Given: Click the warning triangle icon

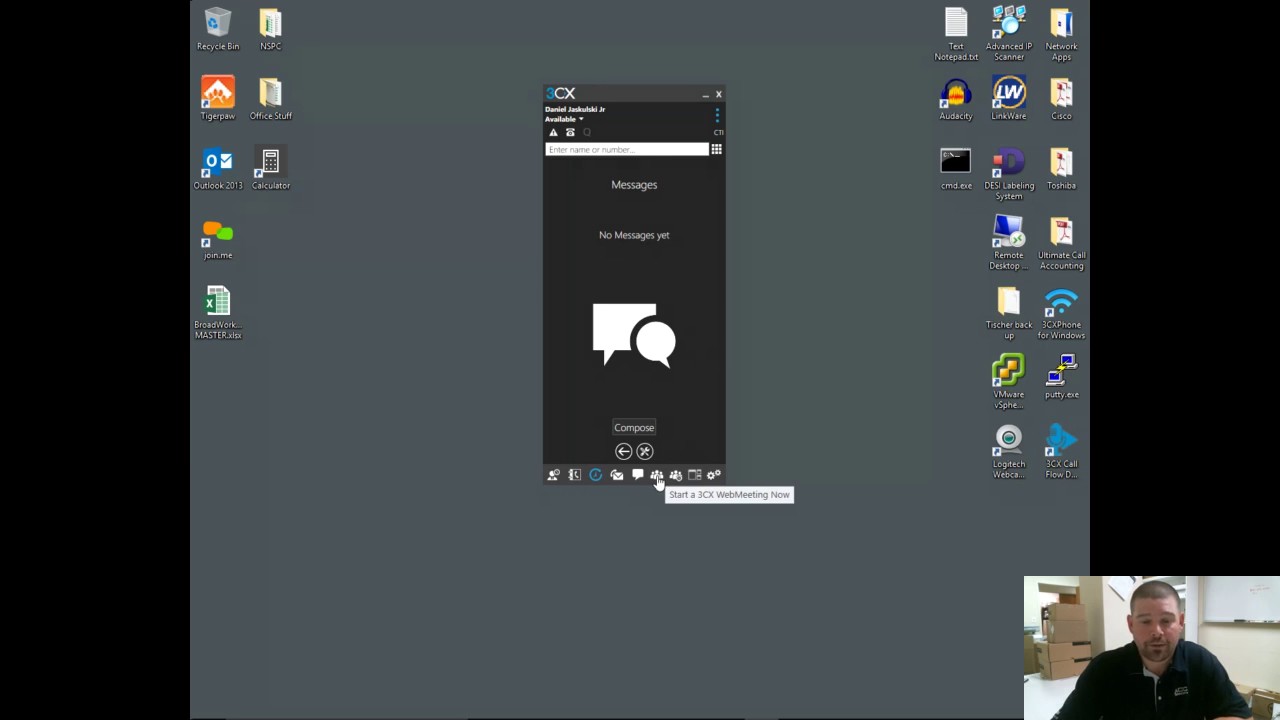Looking at the screenshot, I should (553, 133).
